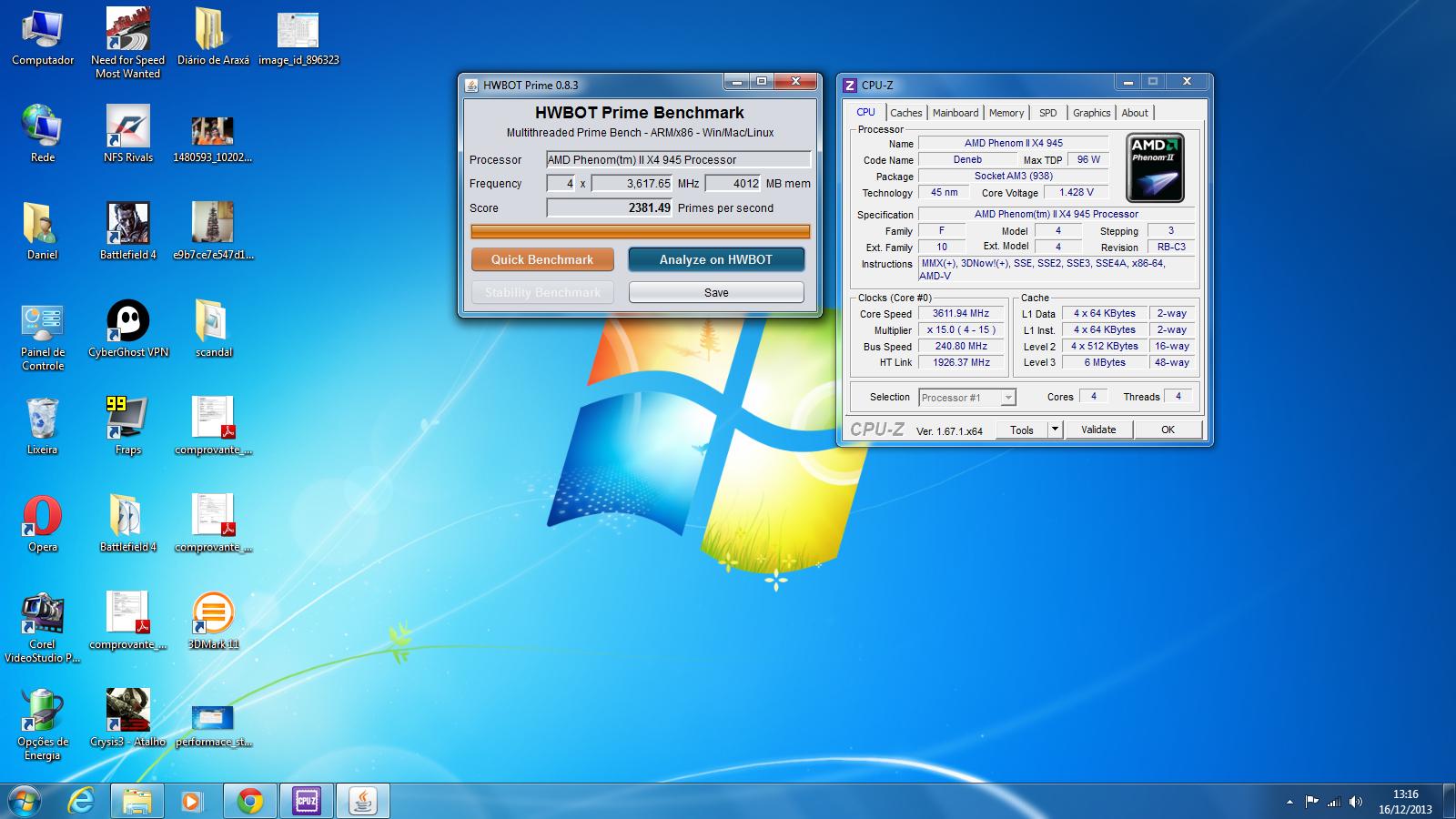Viewport: 1456px width, 819px height.
Task: Show hidden tray icons arrow
Action: tap(1289, 802)
